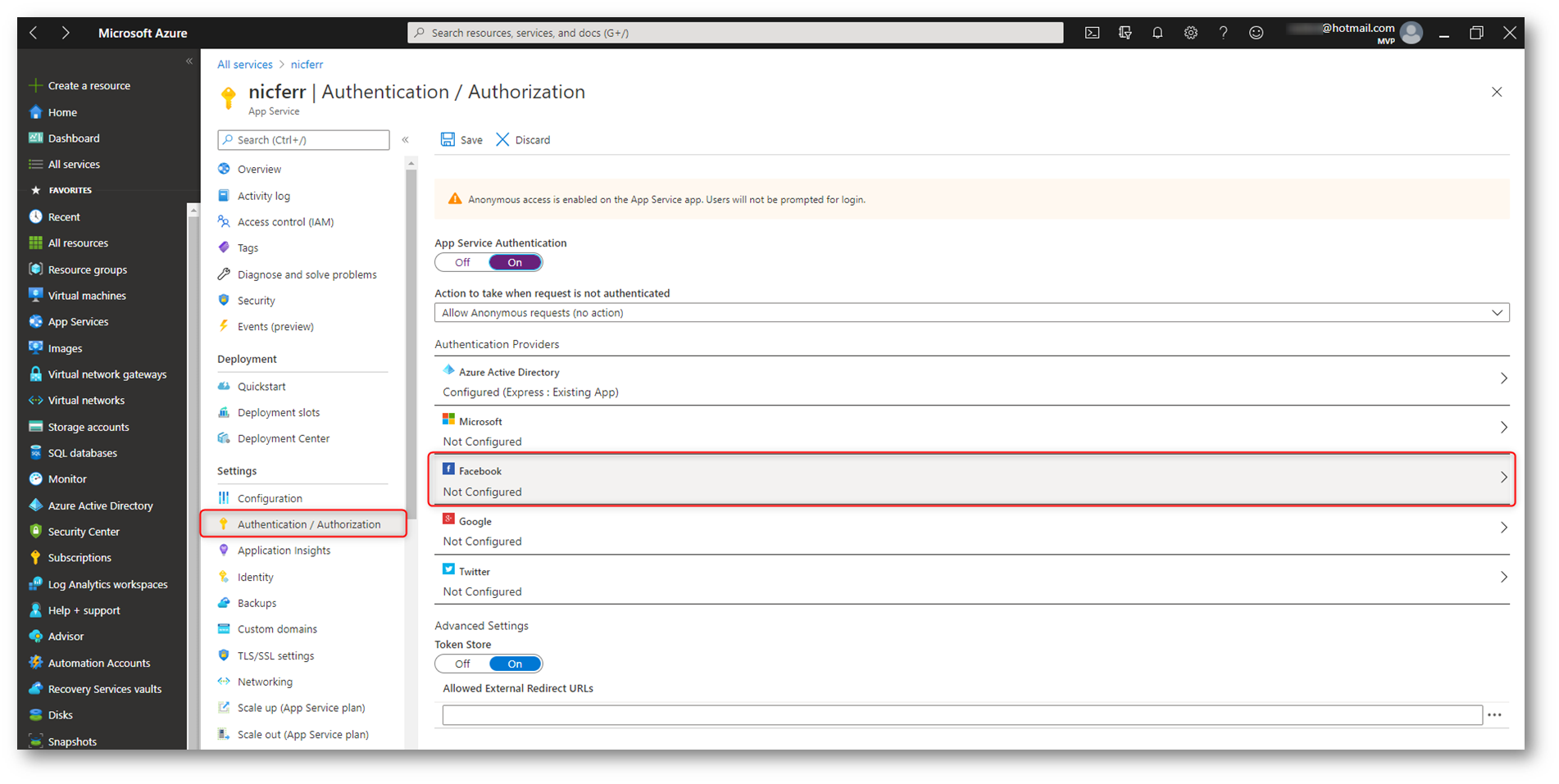Open the notifications bell icon
Screen dimensions: 1559x784
pos(1157,33)
